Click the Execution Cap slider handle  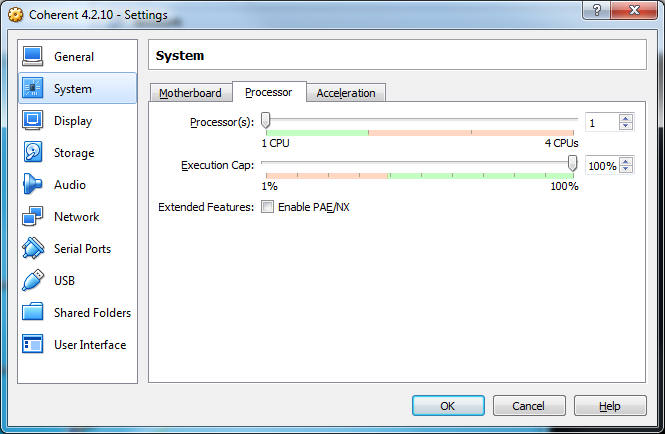pyautogui.click(x=572, y=163)
